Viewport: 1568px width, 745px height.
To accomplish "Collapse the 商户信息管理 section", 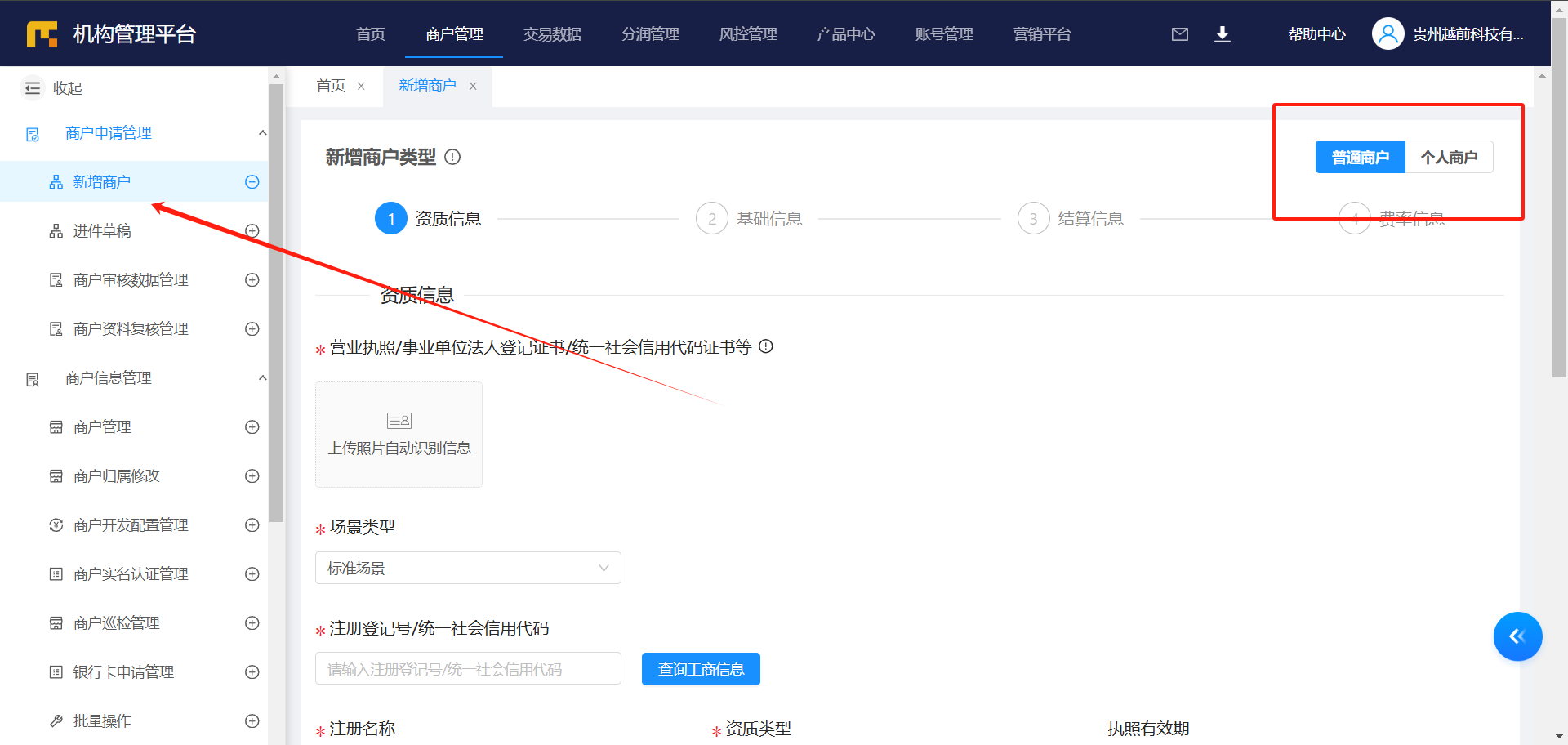I will 262,378.
